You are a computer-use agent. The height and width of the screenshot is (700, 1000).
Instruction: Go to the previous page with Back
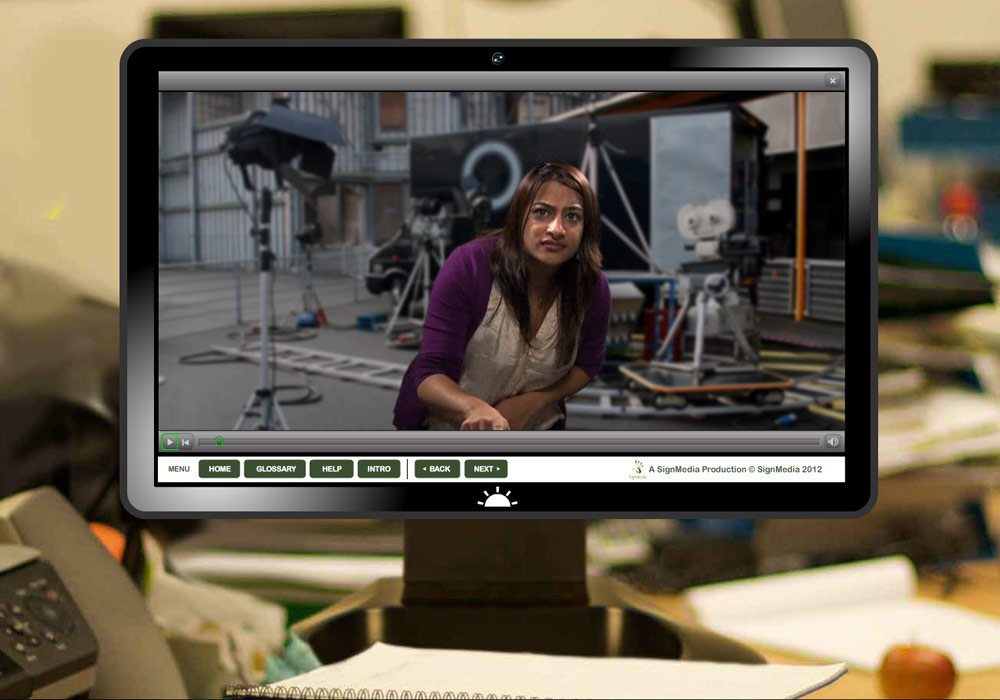point(437,469)
